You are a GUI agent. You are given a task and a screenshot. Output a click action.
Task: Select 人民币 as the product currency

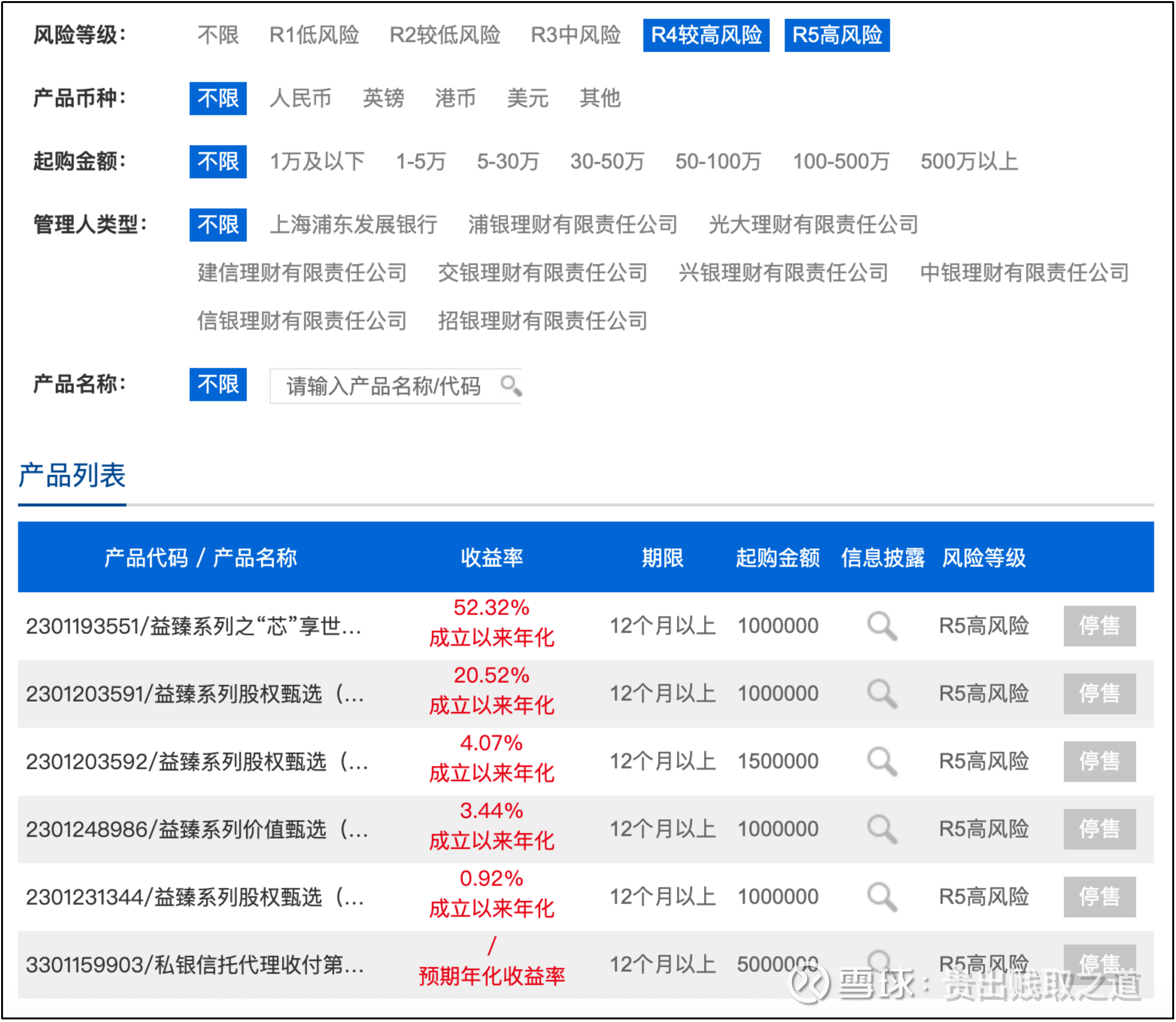pyautogui.click(x=301, y=99)
